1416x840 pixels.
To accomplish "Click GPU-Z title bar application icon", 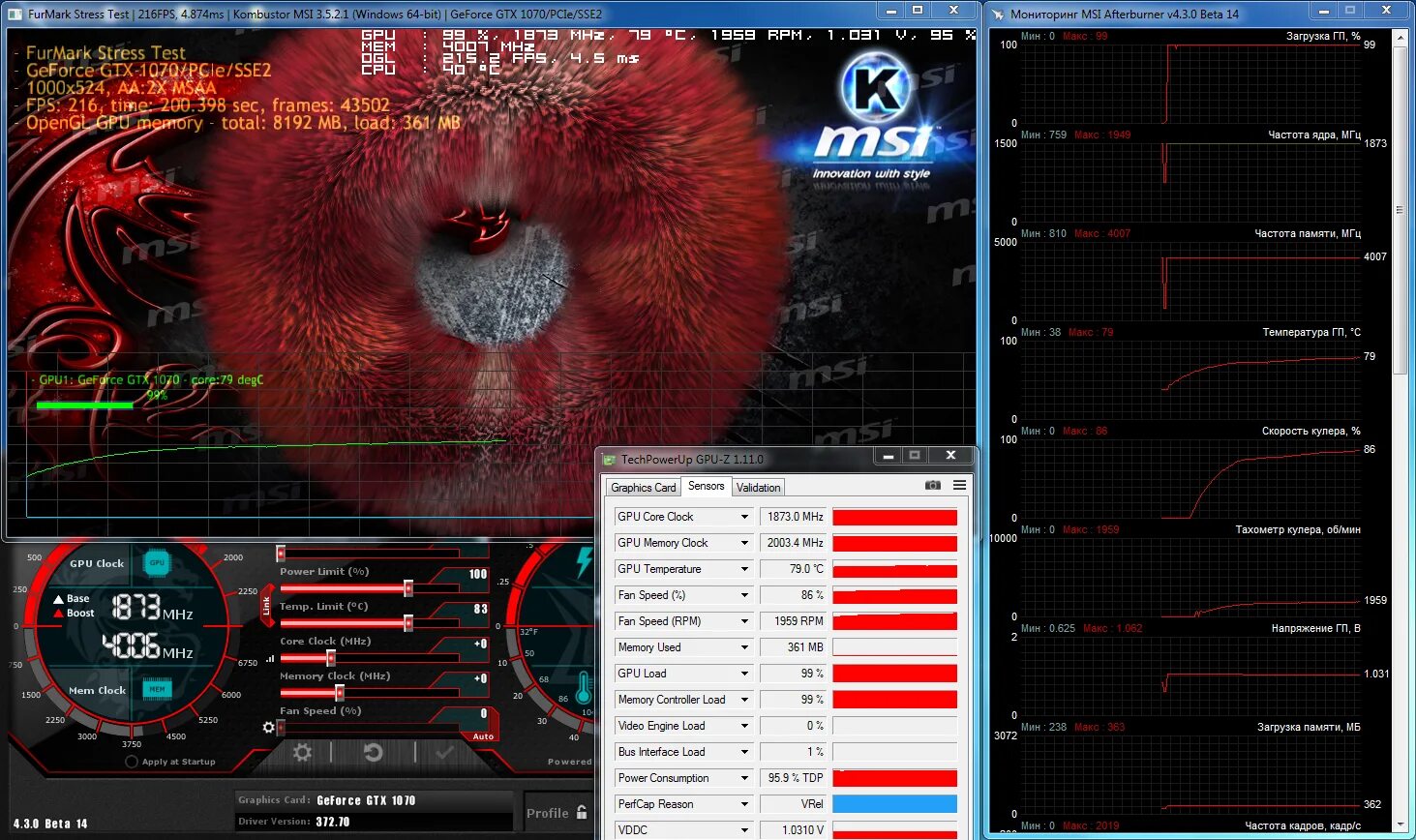I will click(x=609, y=460).
